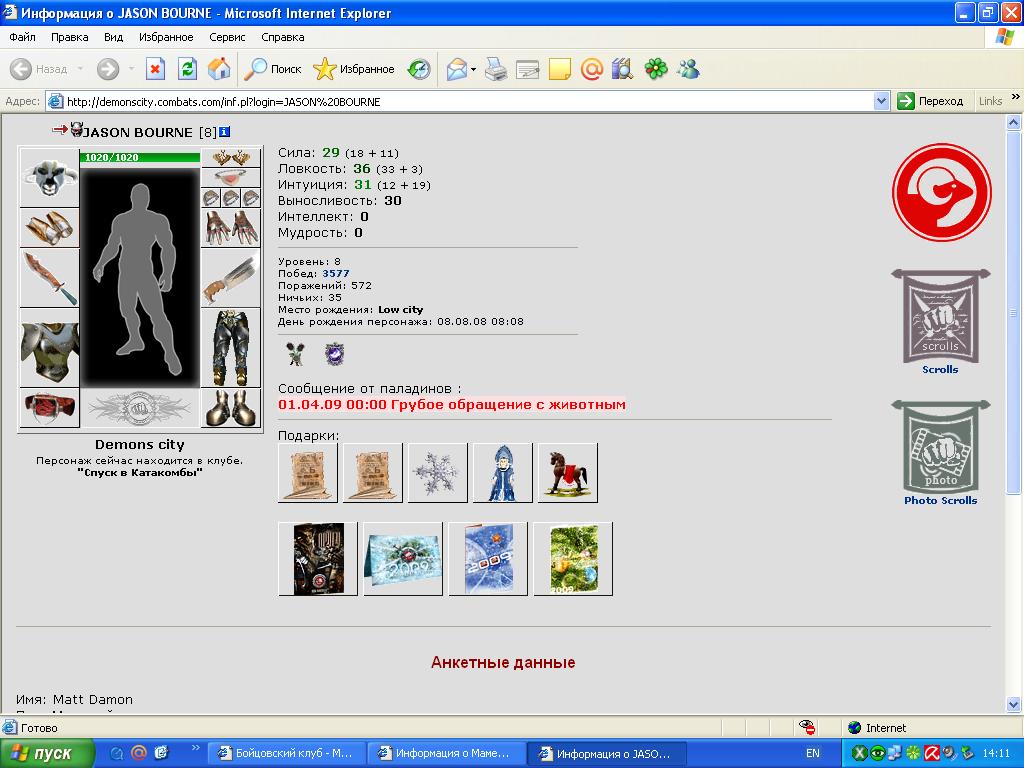Select the necklace equipment slot
1024x768 pixels.
click(x=231, y=178)
